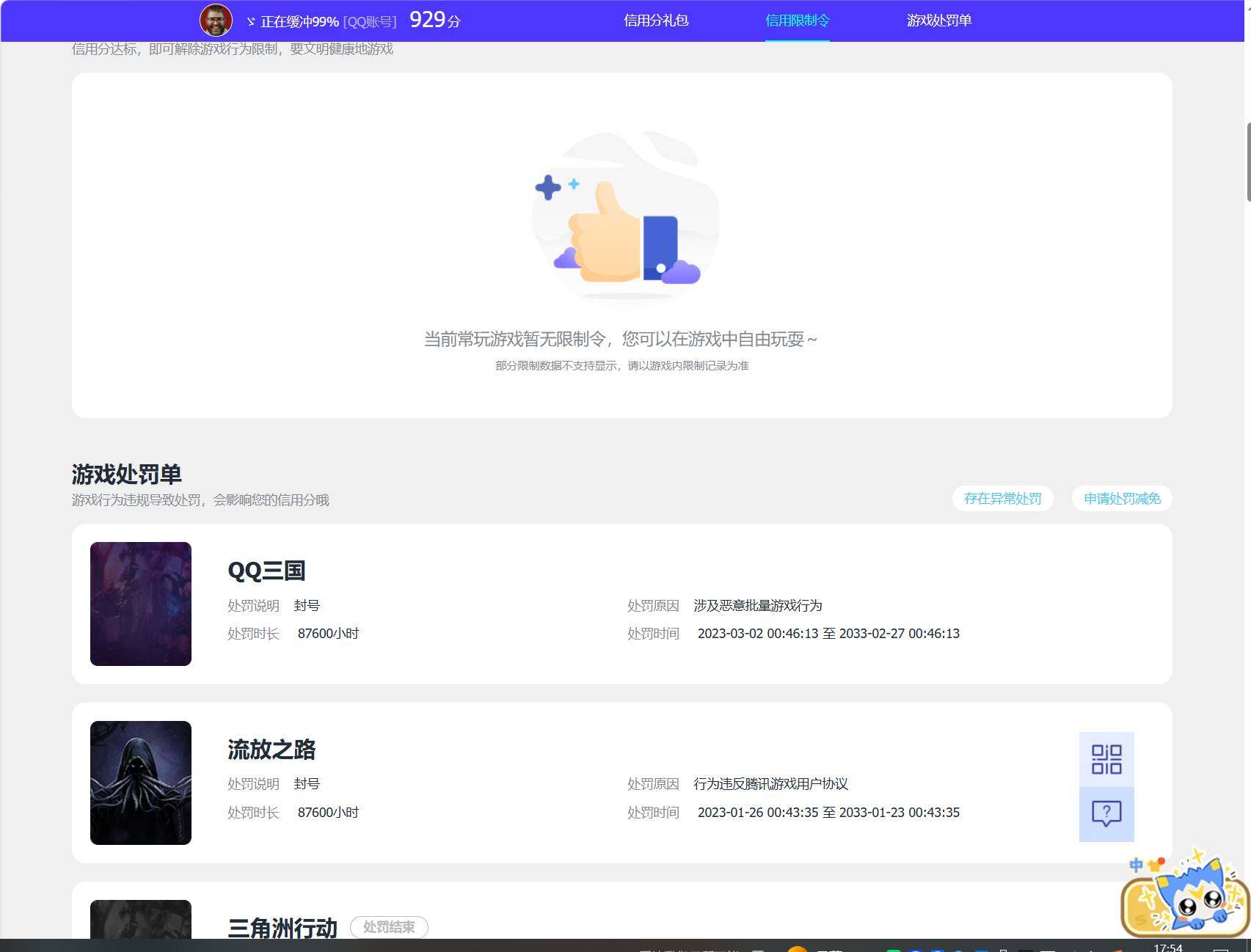Click the [QQ账号] account label
1251x952 pixels.
(370, 22)
